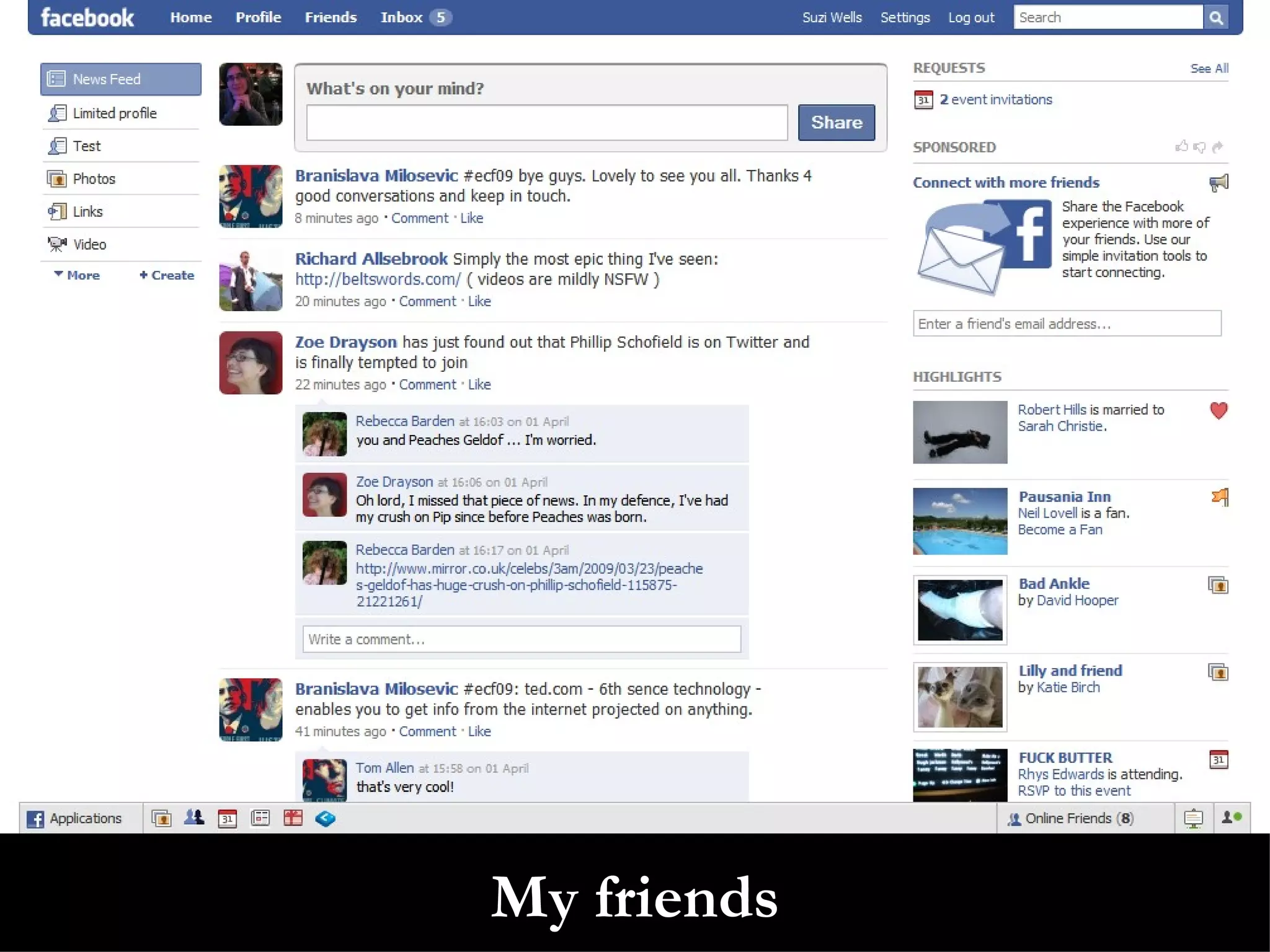Image resolution: width=1270 pixels, height=952 pixels.
Task: Click the Write a comment field
Action: [x=521, y=639]
